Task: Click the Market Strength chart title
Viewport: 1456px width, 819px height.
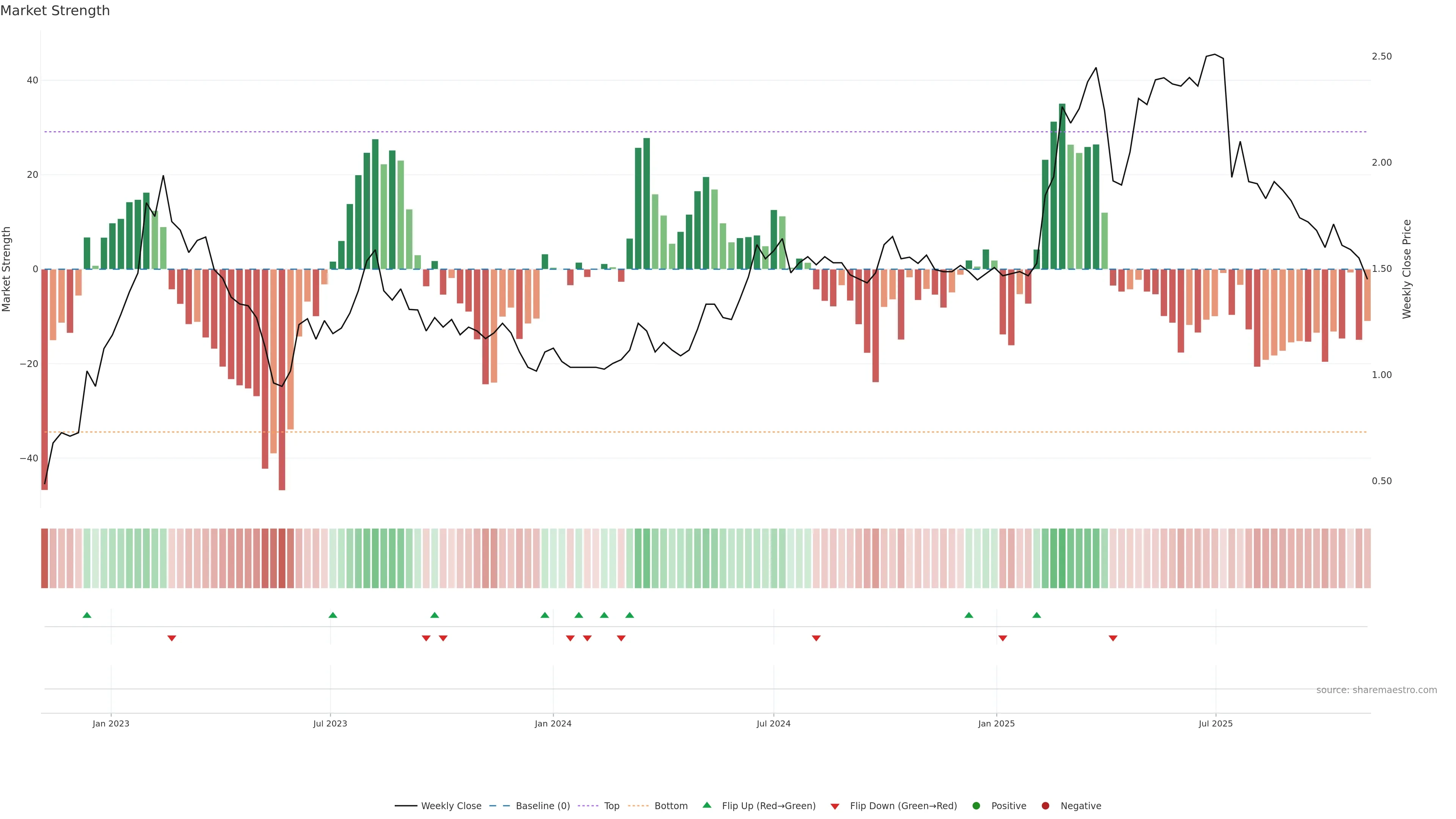Action: 55,11
